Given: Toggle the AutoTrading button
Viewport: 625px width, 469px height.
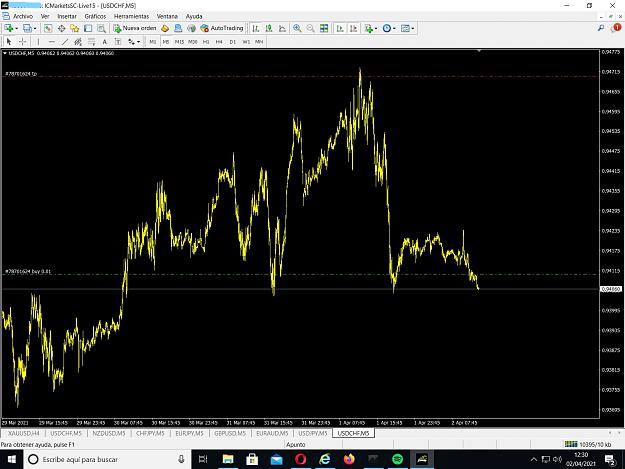Looking at the screenshot, I should (x=222, y=28).
